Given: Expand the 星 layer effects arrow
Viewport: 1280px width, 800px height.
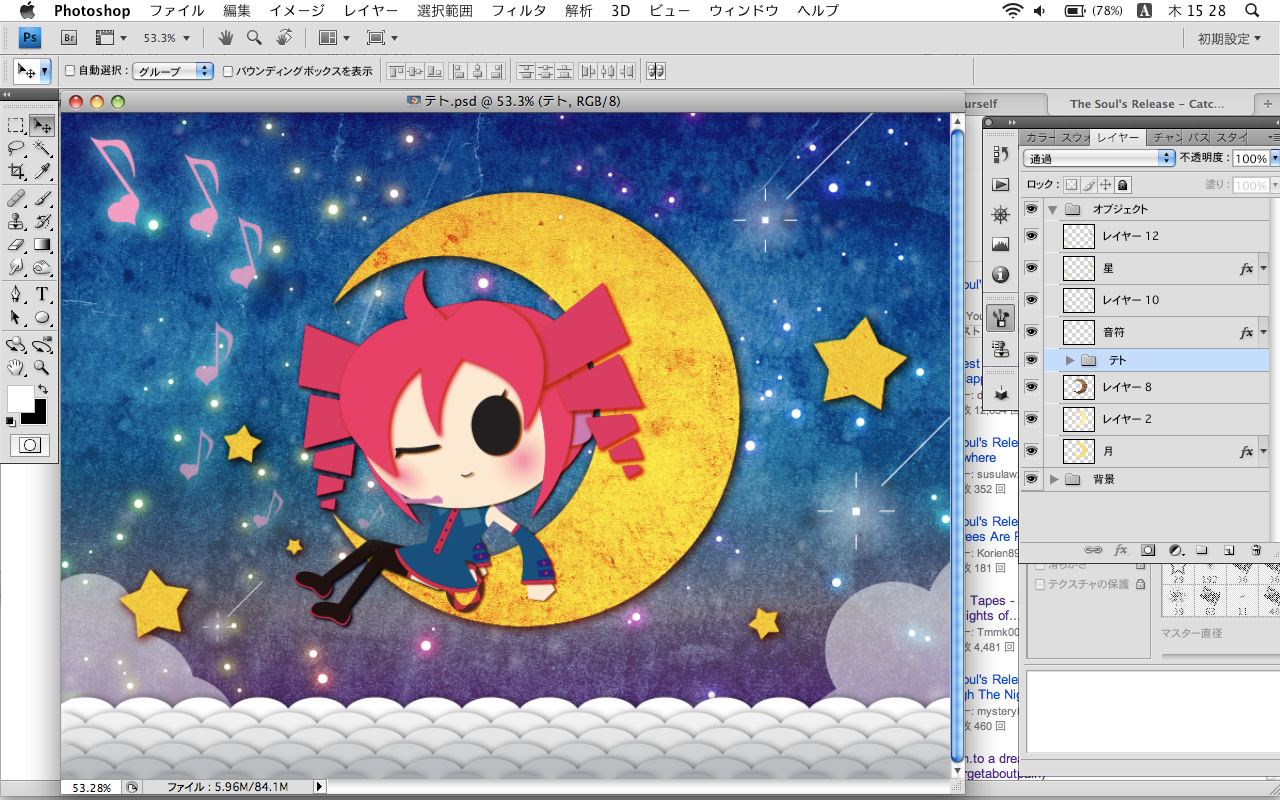Looking at the screenshot, I should (1264, 268).
